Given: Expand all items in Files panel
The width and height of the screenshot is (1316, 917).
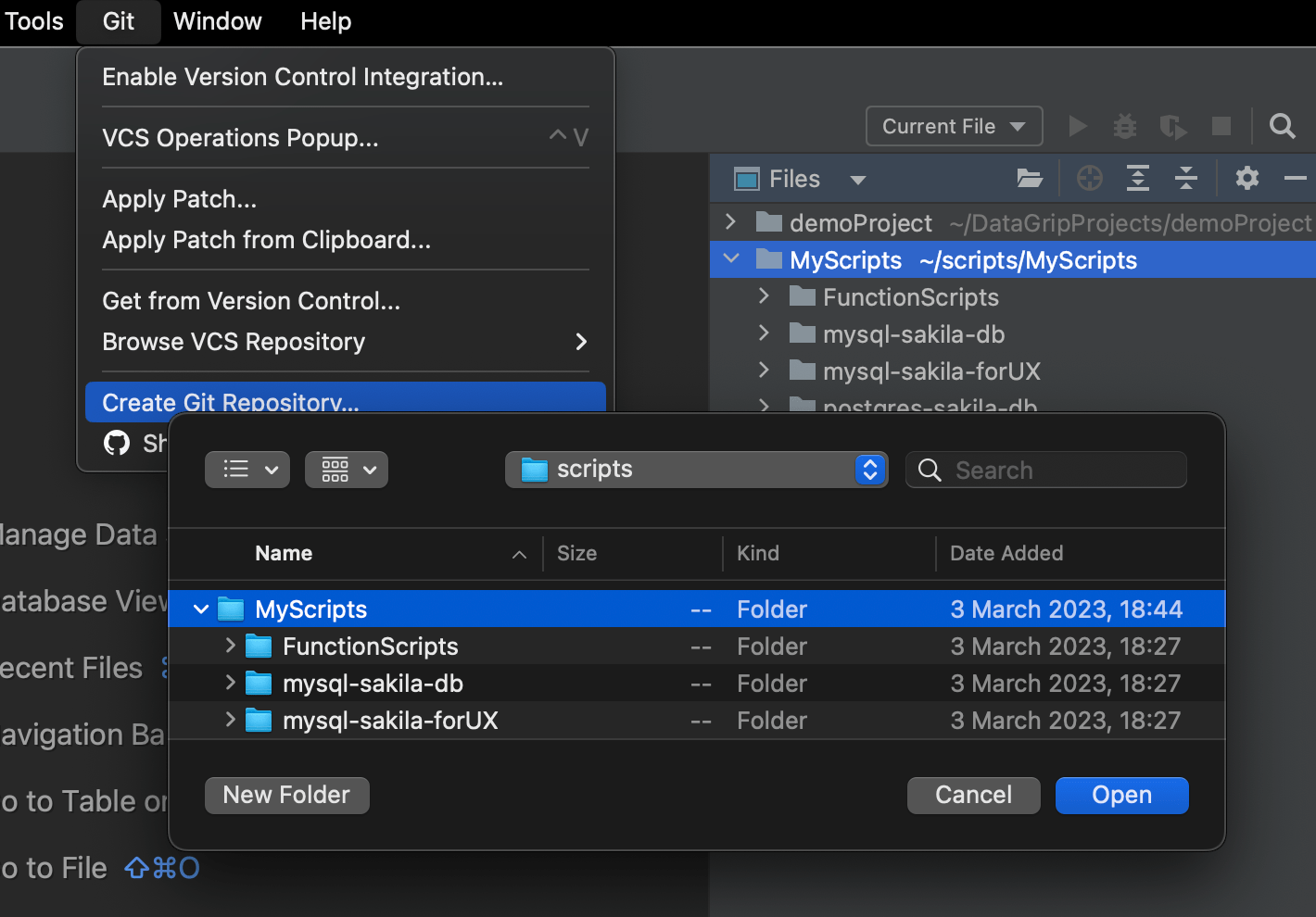Looking at the screenshot, I should [1138, 179].
